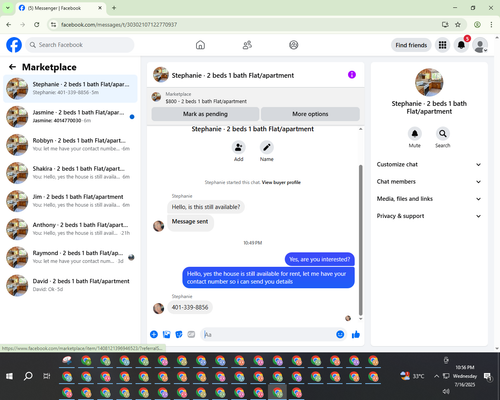Show hidden system tray icons
500x400 pixels.
point(436,376)
